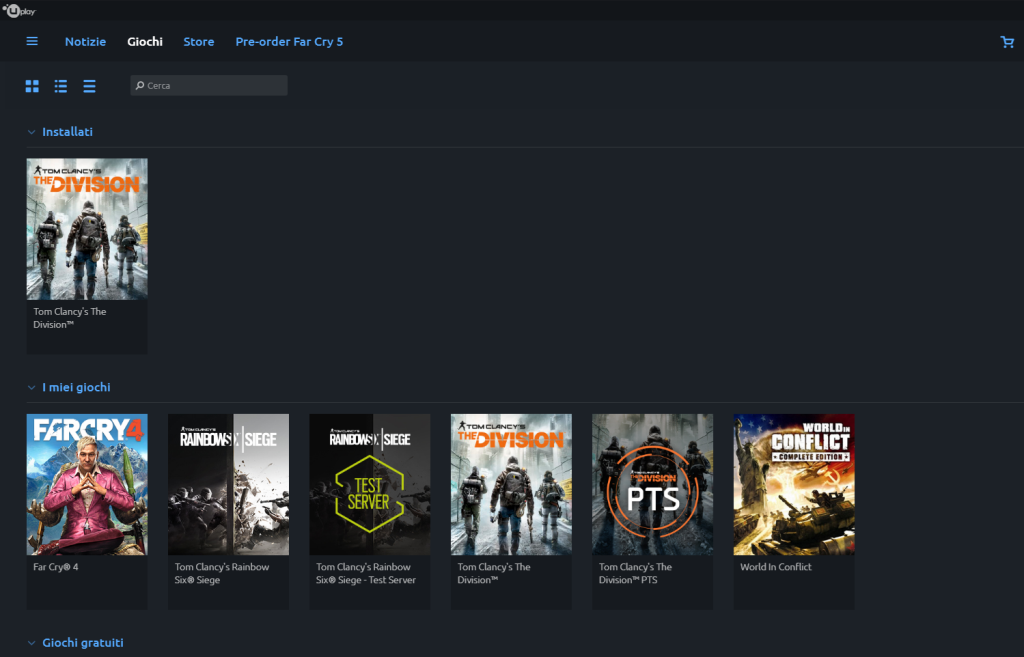The height and width of the screenshot is (657, 1024).
Task: Click the 'World In Conflict' title
Action: (776, 567)
